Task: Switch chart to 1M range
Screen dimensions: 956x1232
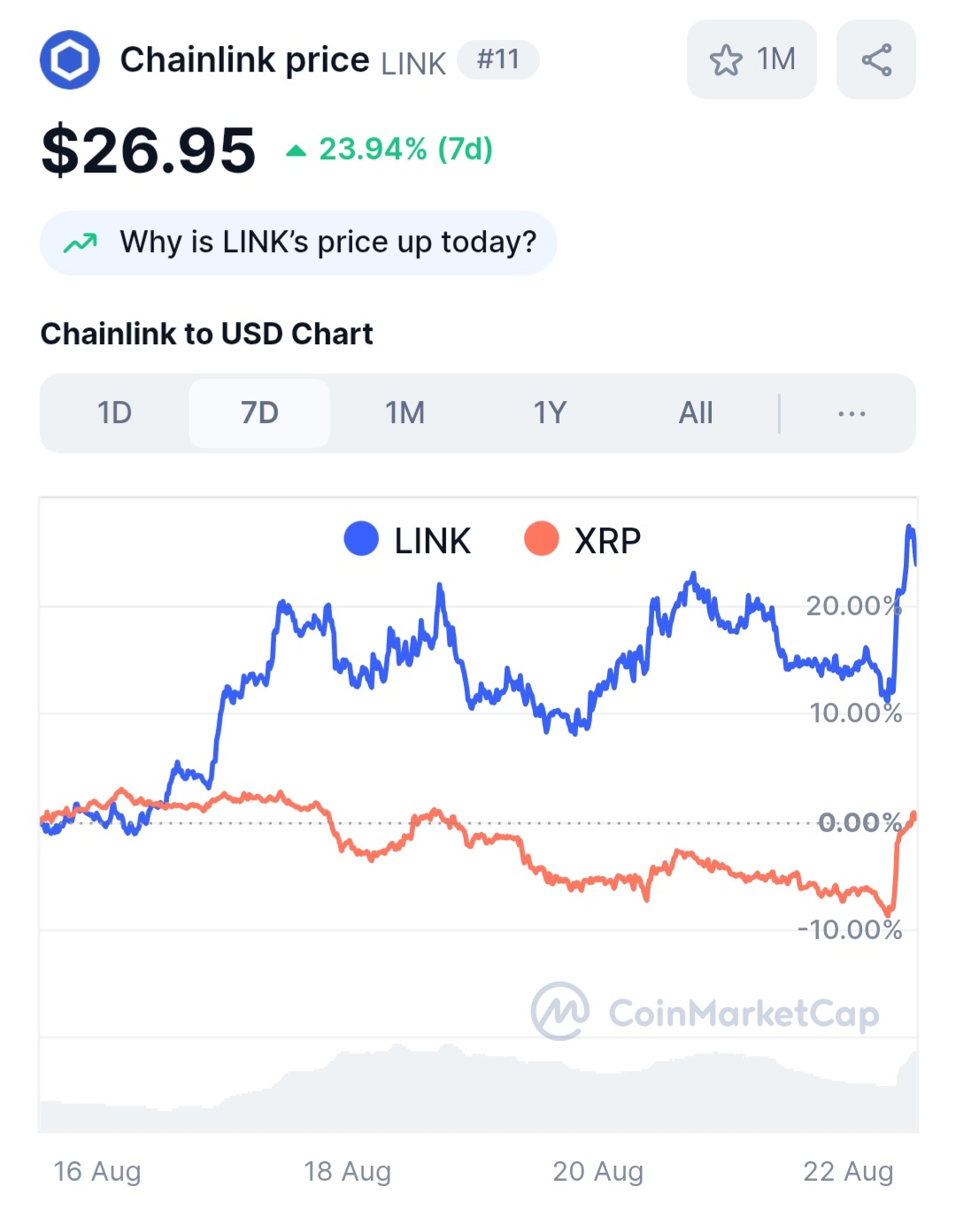Action: click(405, 413)
